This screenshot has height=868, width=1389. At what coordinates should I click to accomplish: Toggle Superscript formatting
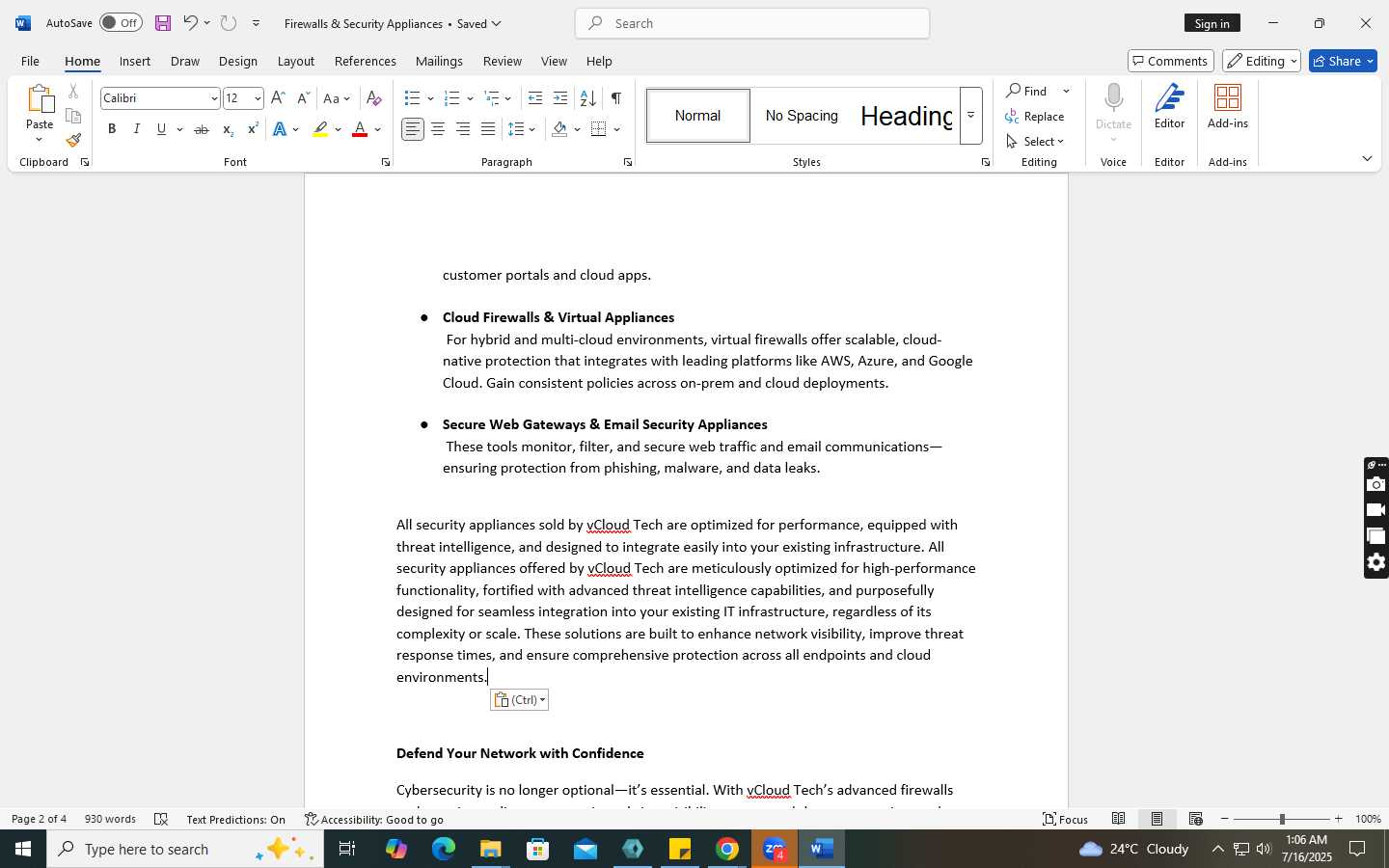pyautogui.click(x=253, y=129)
